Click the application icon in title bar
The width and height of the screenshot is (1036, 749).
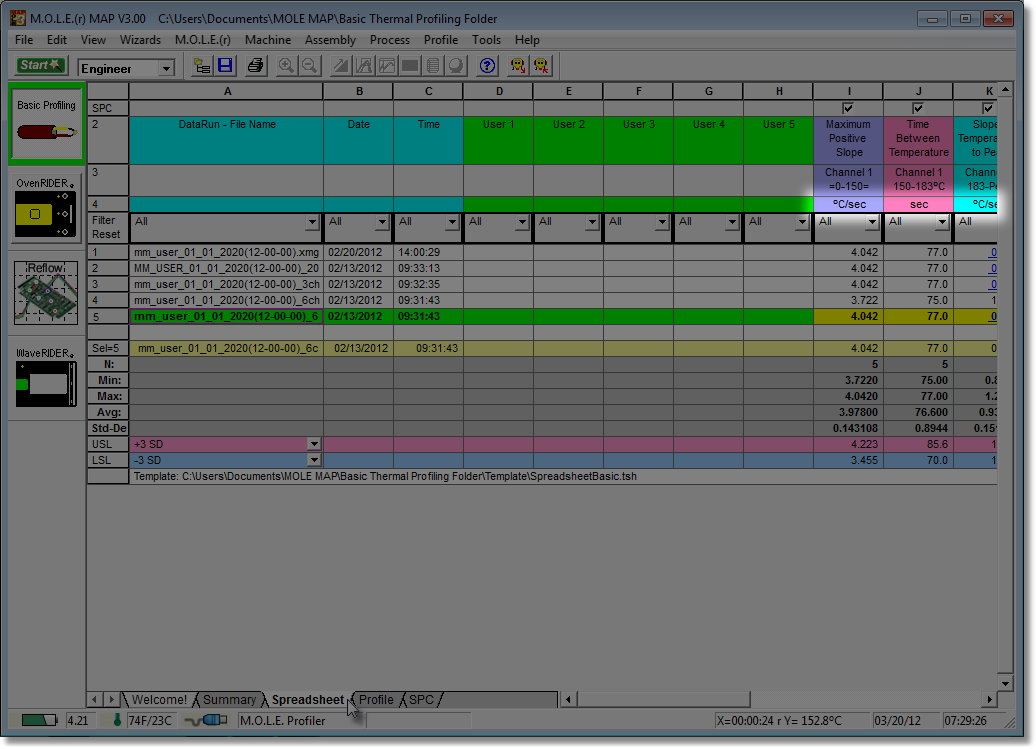coord(18,18)
